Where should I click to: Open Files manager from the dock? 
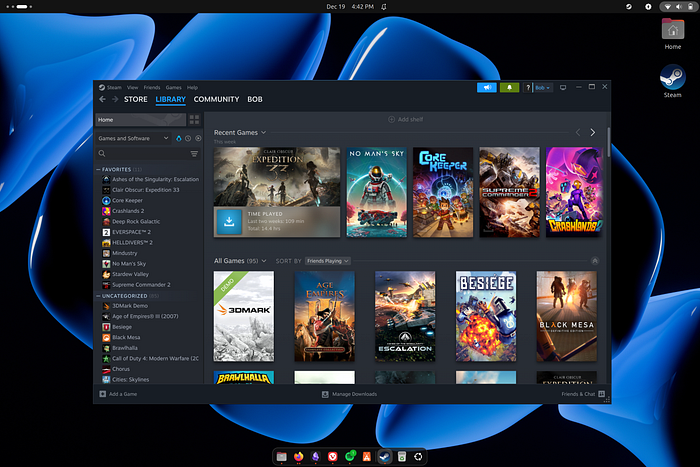click(x=281, y=456)
